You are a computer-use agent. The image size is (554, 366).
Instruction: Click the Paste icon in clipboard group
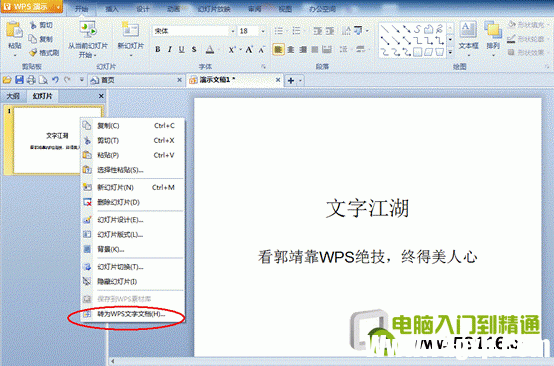(x=14, y=30)
